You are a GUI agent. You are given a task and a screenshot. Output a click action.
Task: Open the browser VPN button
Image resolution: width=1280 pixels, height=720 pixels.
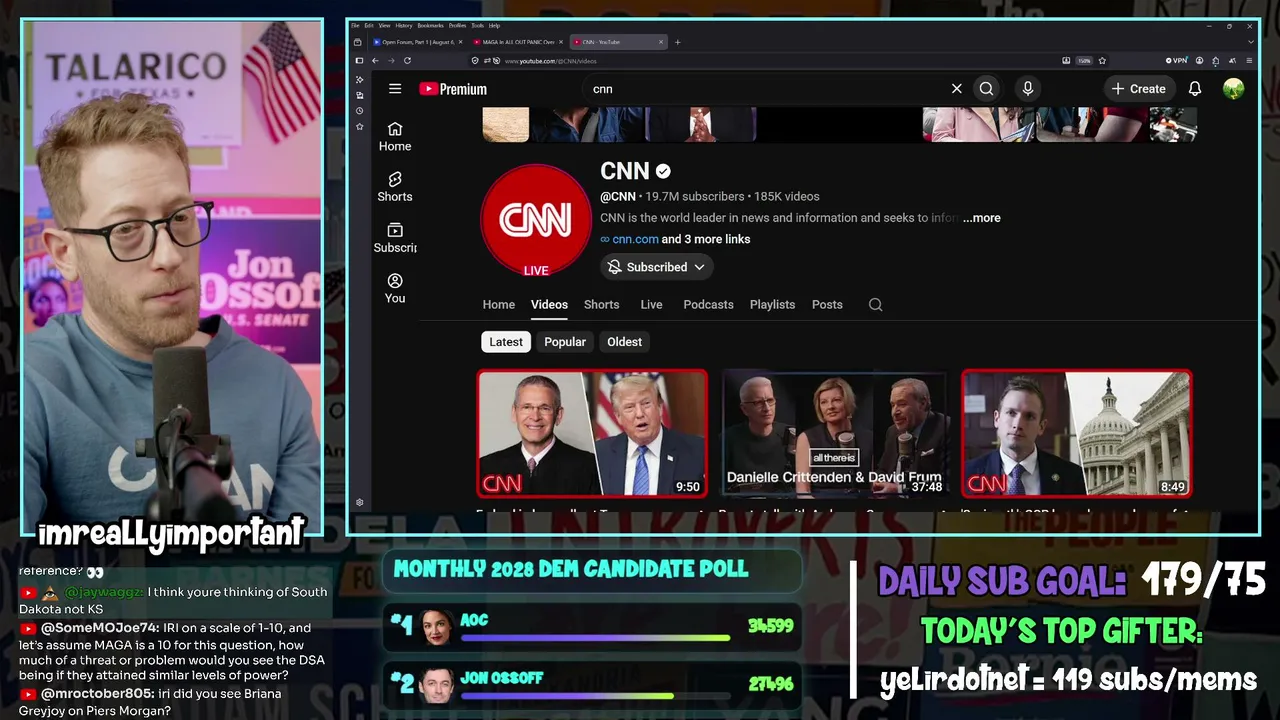coord(1176,61)
